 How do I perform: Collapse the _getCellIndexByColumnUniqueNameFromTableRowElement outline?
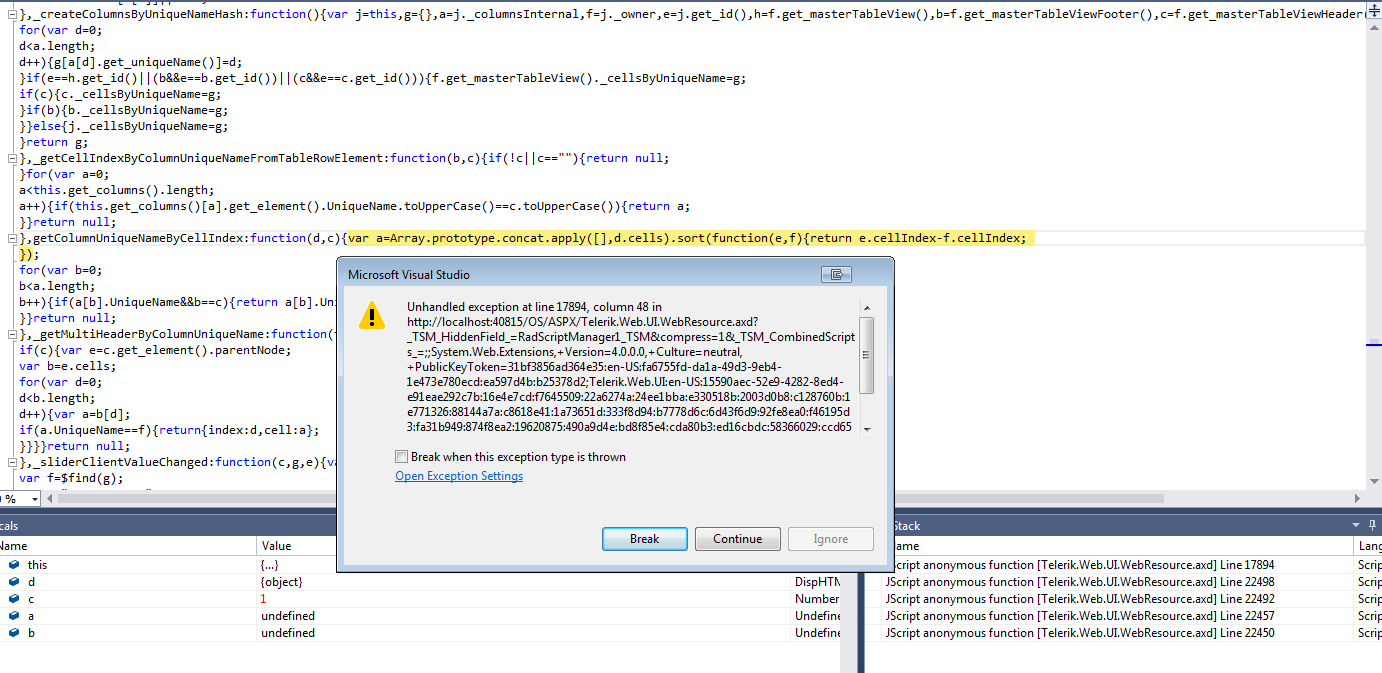click(x=12, y=158)
